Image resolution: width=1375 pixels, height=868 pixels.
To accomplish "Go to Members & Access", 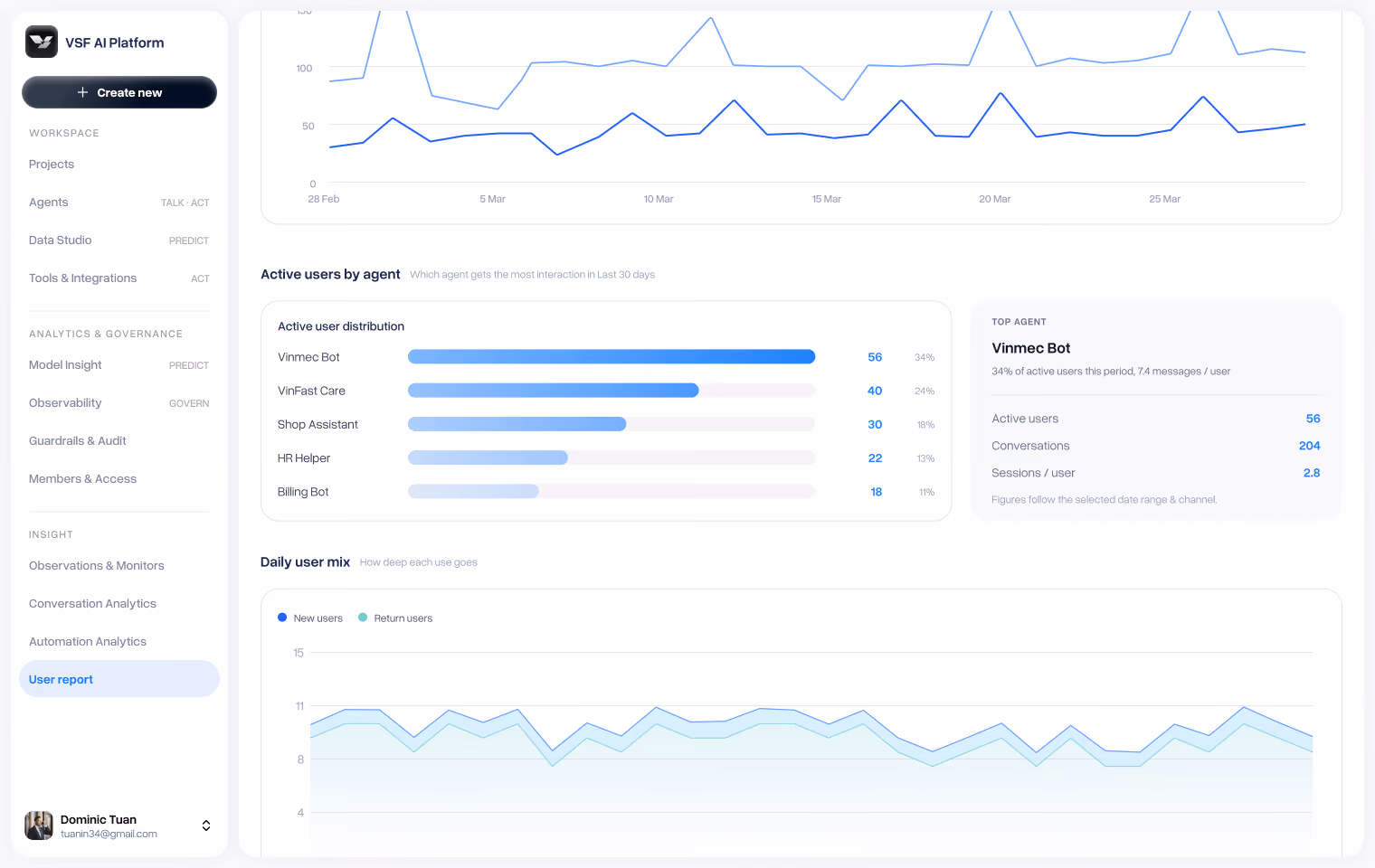I will [119, 479].
